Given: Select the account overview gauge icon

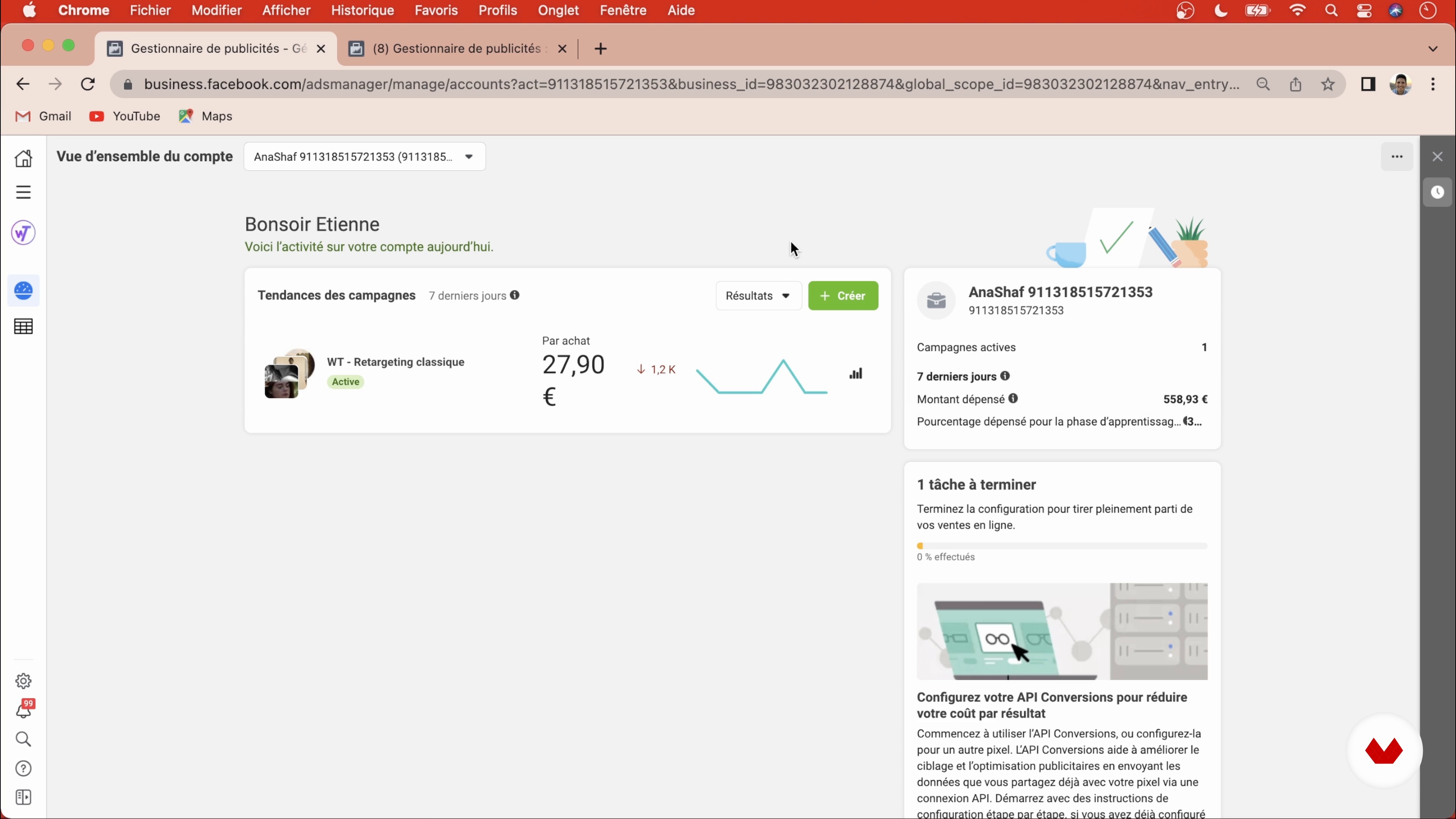Looking at the screenshot, I should 23,290.
